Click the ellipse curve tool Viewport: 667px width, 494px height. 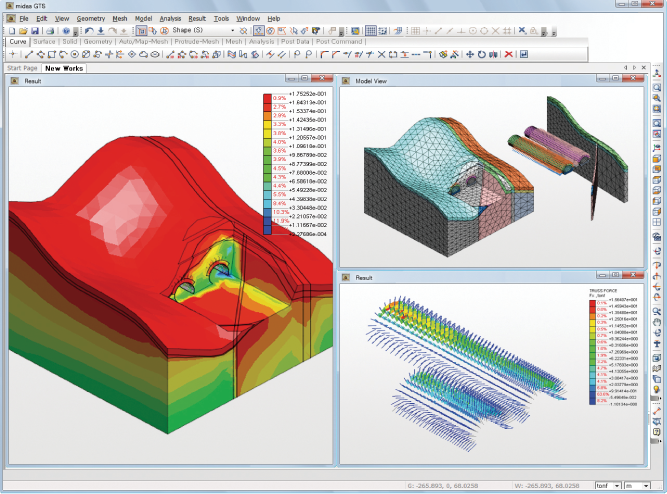click(x=155, y=54)
